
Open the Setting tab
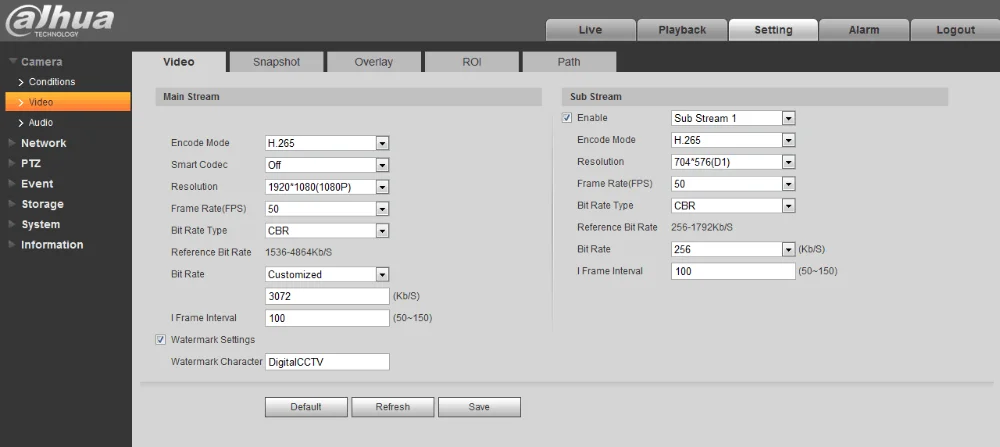(x=773, y=30)
